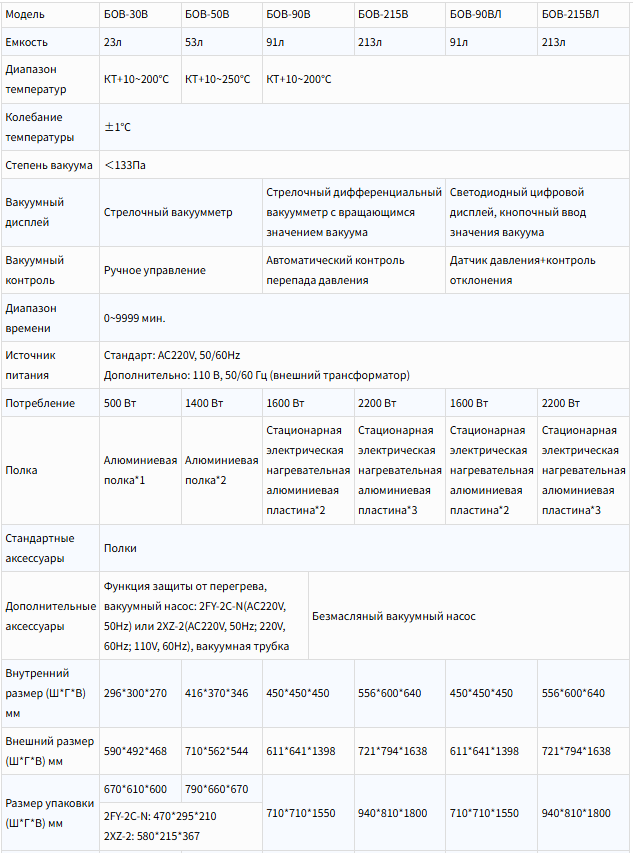
Task: Click the 500 Вт power consumption cell
Action: pos(119,403)
